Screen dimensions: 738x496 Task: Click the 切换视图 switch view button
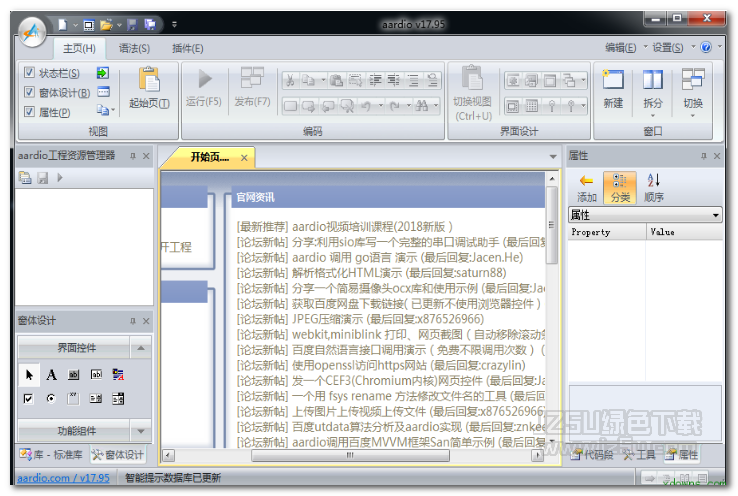(x=473, y=94)
